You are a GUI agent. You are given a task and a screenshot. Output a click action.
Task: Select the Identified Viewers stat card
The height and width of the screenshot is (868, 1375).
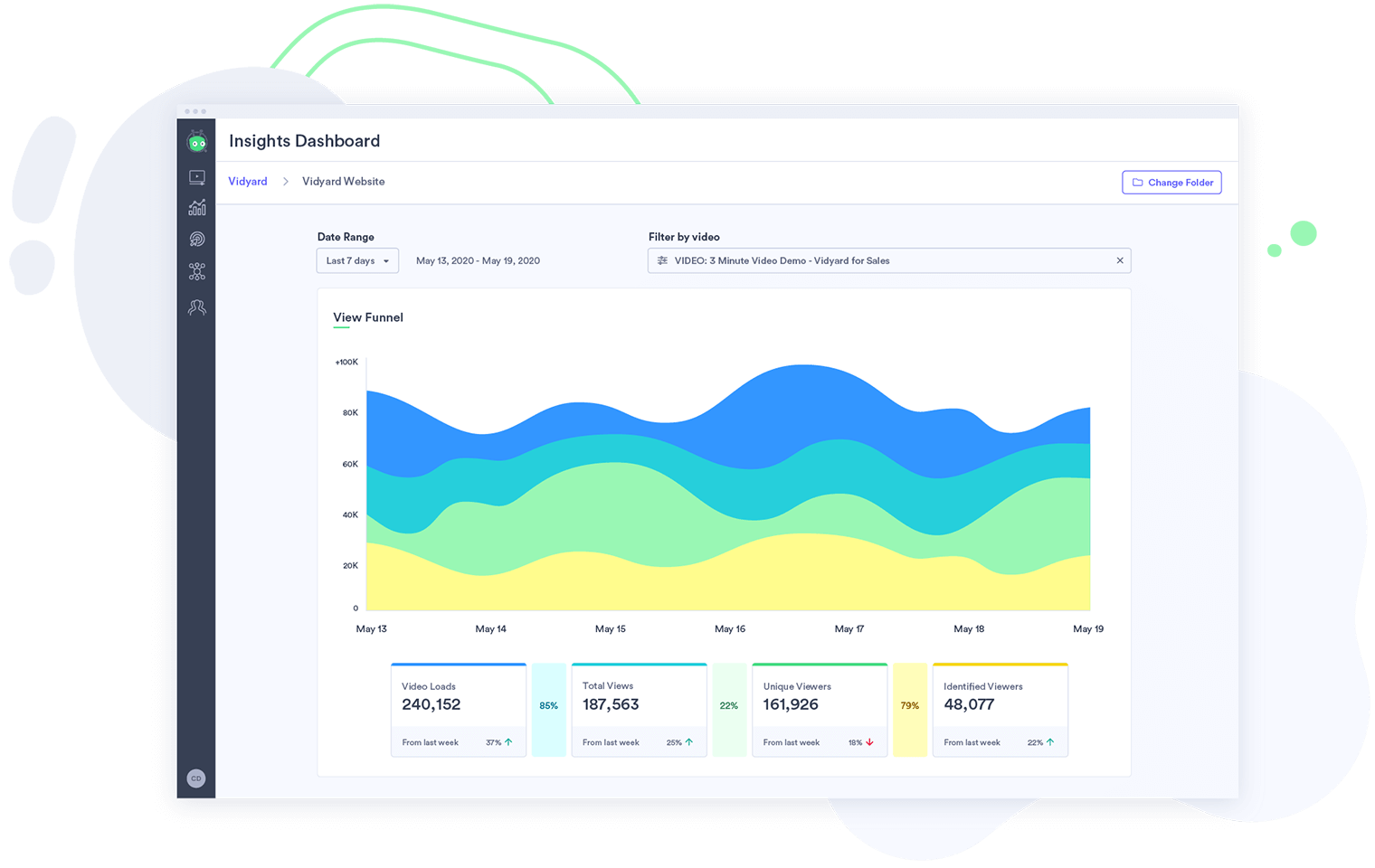pyautogui.click(x=1000, y=710)
